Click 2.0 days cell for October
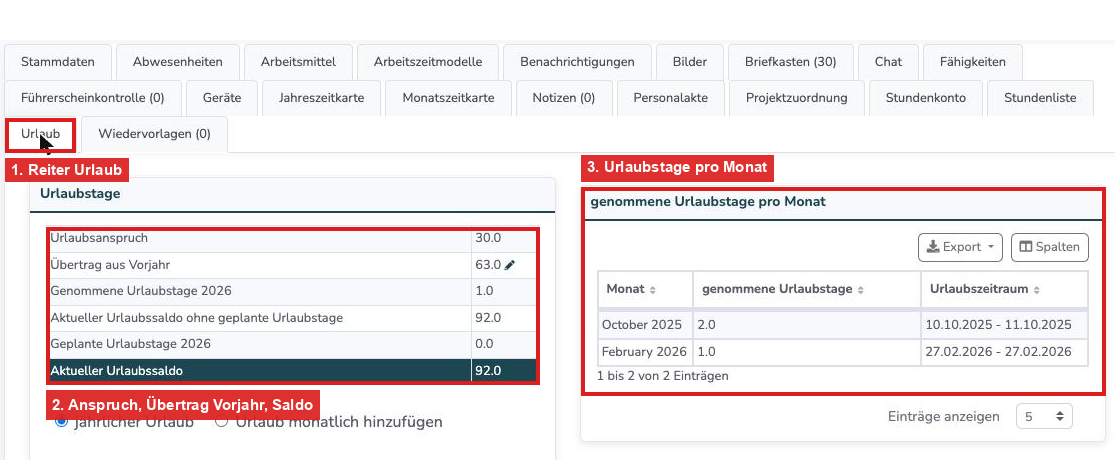The height and width of the screenshot is (460, 1115). pyautogui.click(x=806, y=325)
